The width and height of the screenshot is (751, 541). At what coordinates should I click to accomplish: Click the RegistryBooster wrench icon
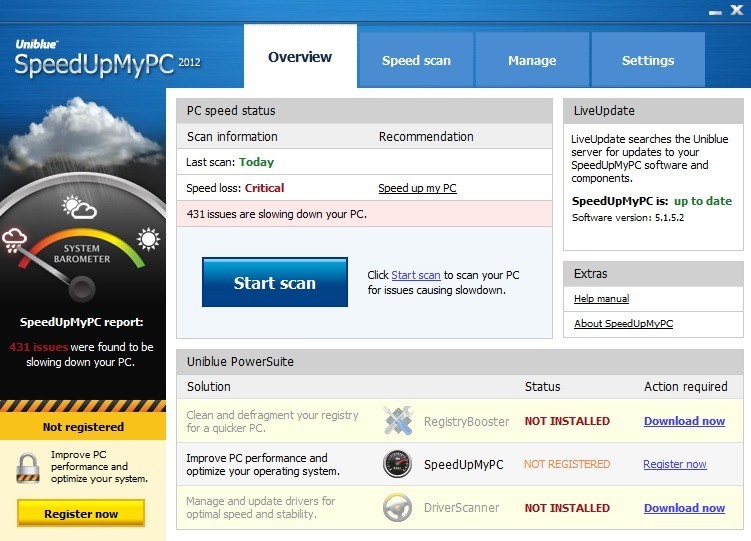click(x=397, y=421)
